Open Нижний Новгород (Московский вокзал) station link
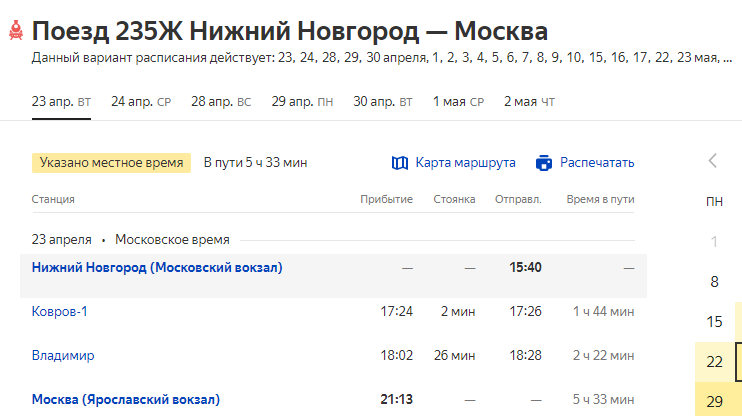This screenshot has height=416, width=742. pos(157,267)
